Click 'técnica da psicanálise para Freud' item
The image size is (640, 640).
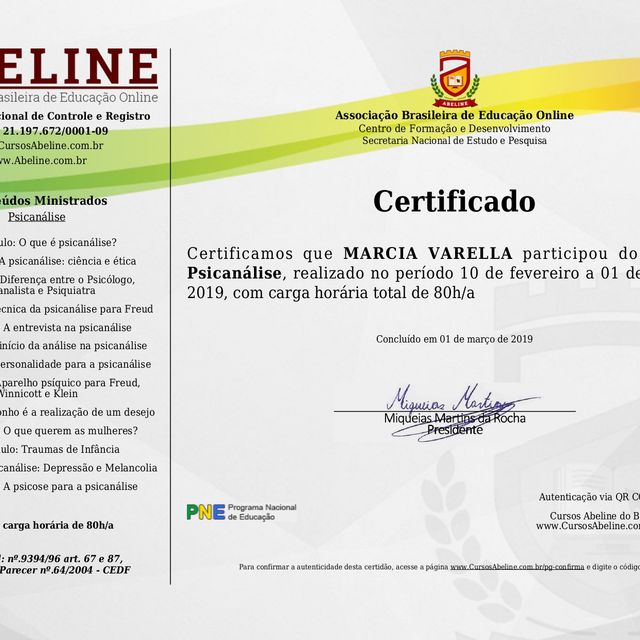(76, 309)
